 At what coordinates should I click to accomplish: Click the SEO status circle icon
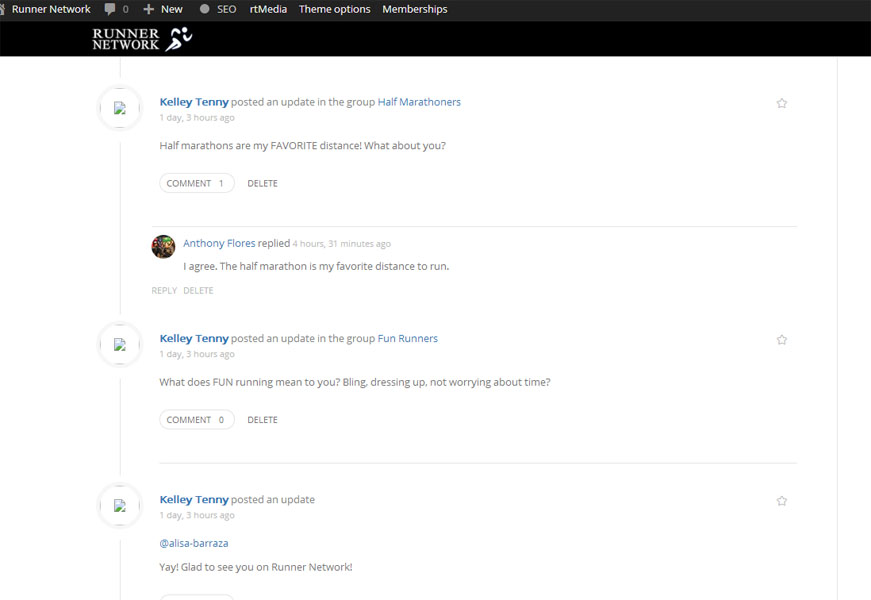click(x=204, y=9)
